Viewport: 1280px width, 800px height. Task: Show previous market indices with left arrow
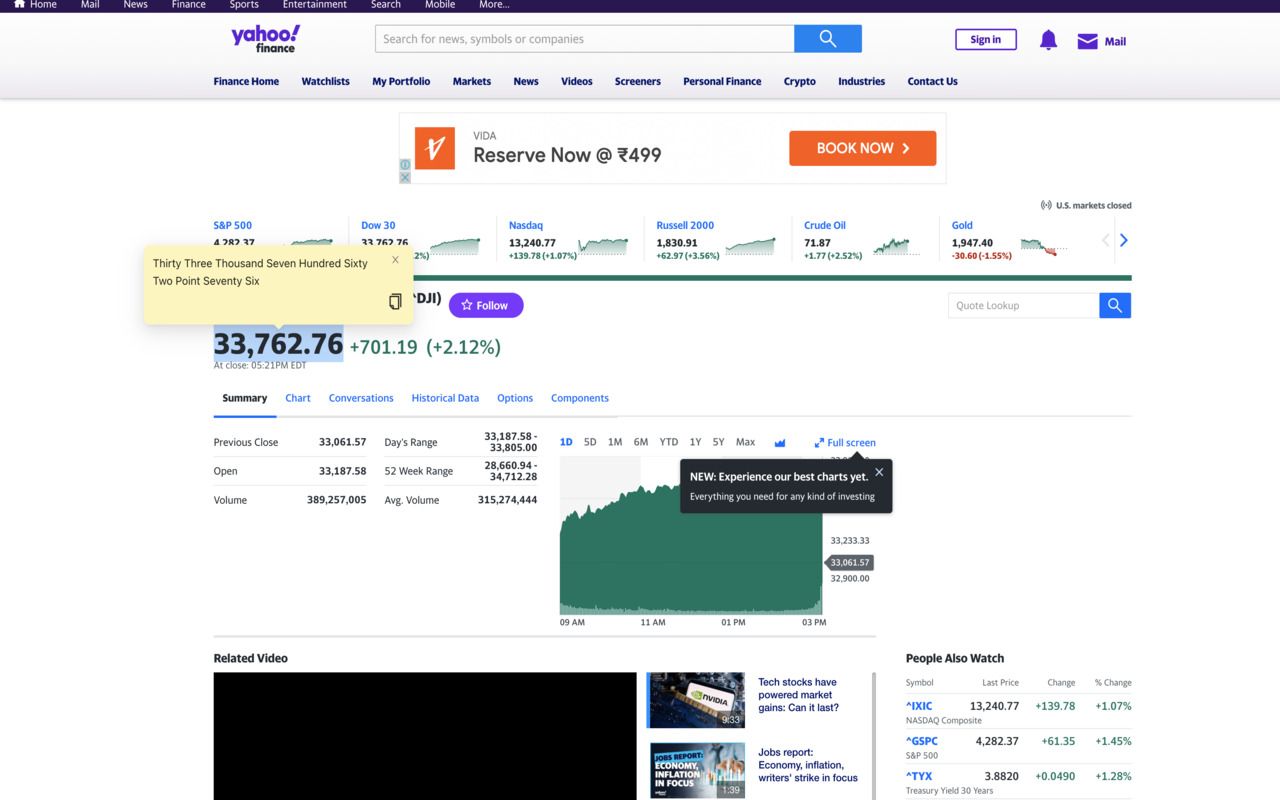pos(1105,240)
